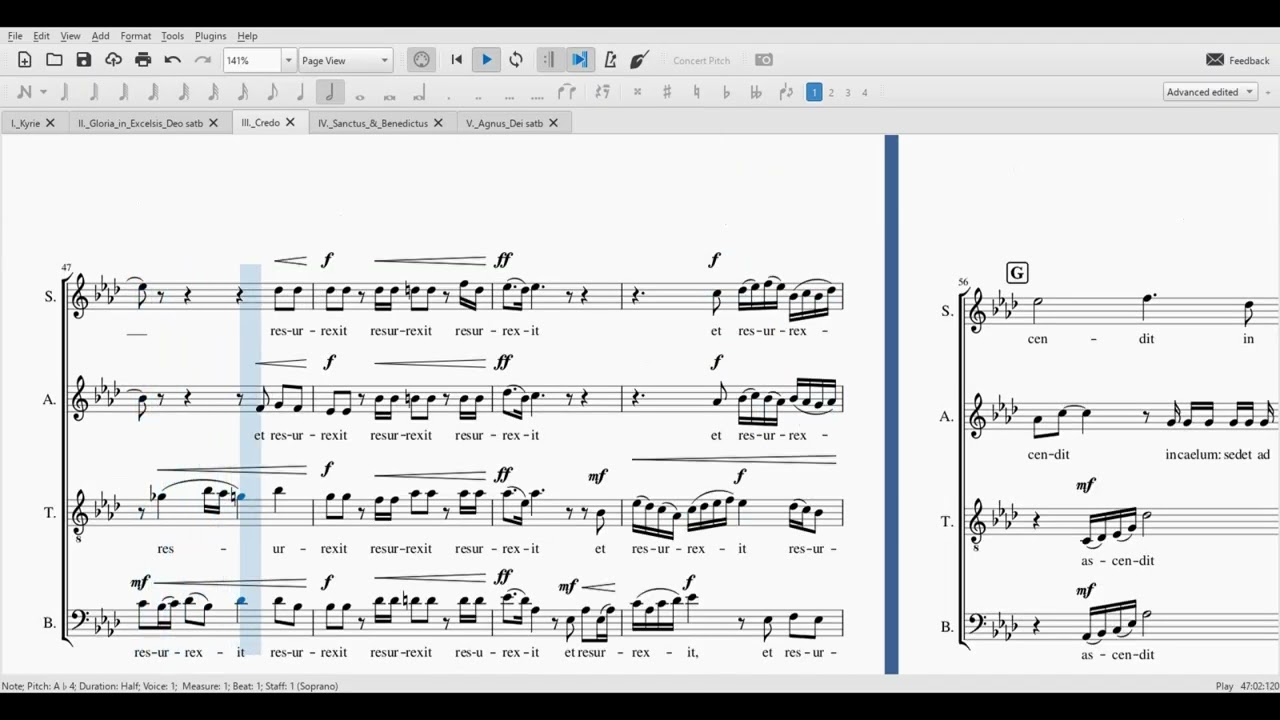The height and width of the screenshot is (720, 1280).
Task: Toggle pan score during playback
Action: [x=579, y=60]
